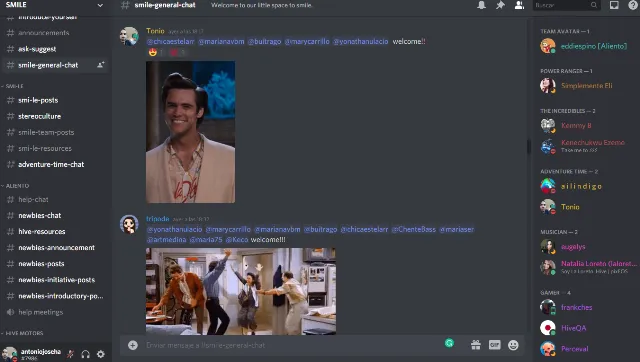Screen dimensions: 640x362
Task: Open the GIF picker button
Action: pos(494,345)
